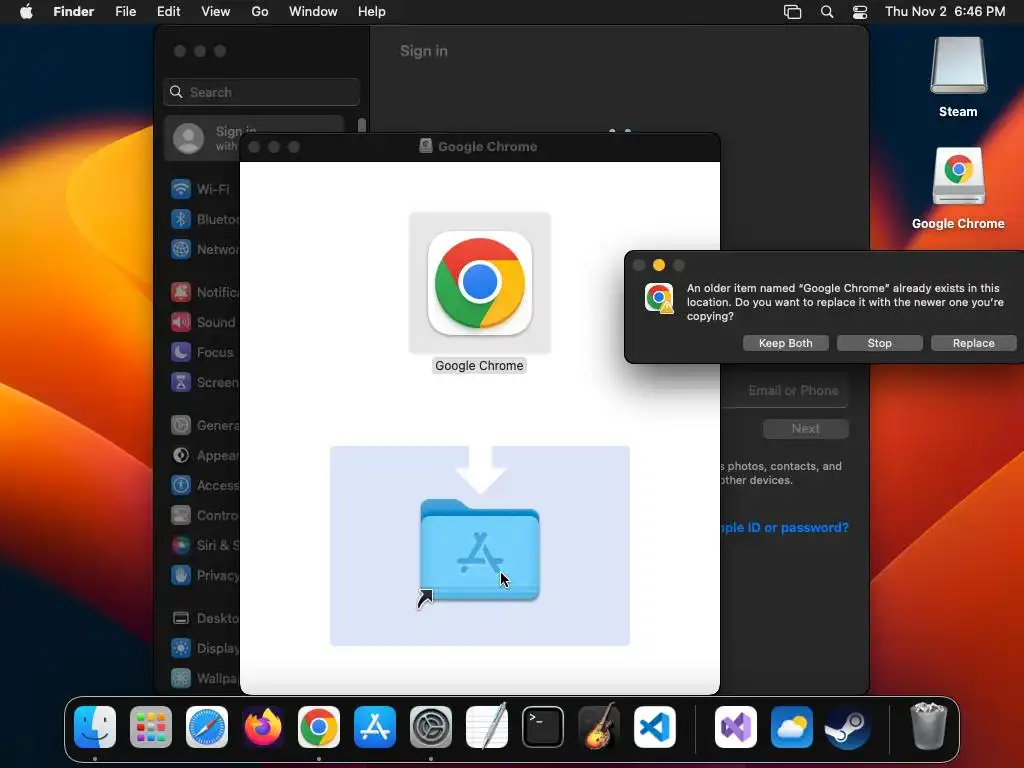
Task: Open Notifications settings in sidebar
Action: [x=204, y=292]
